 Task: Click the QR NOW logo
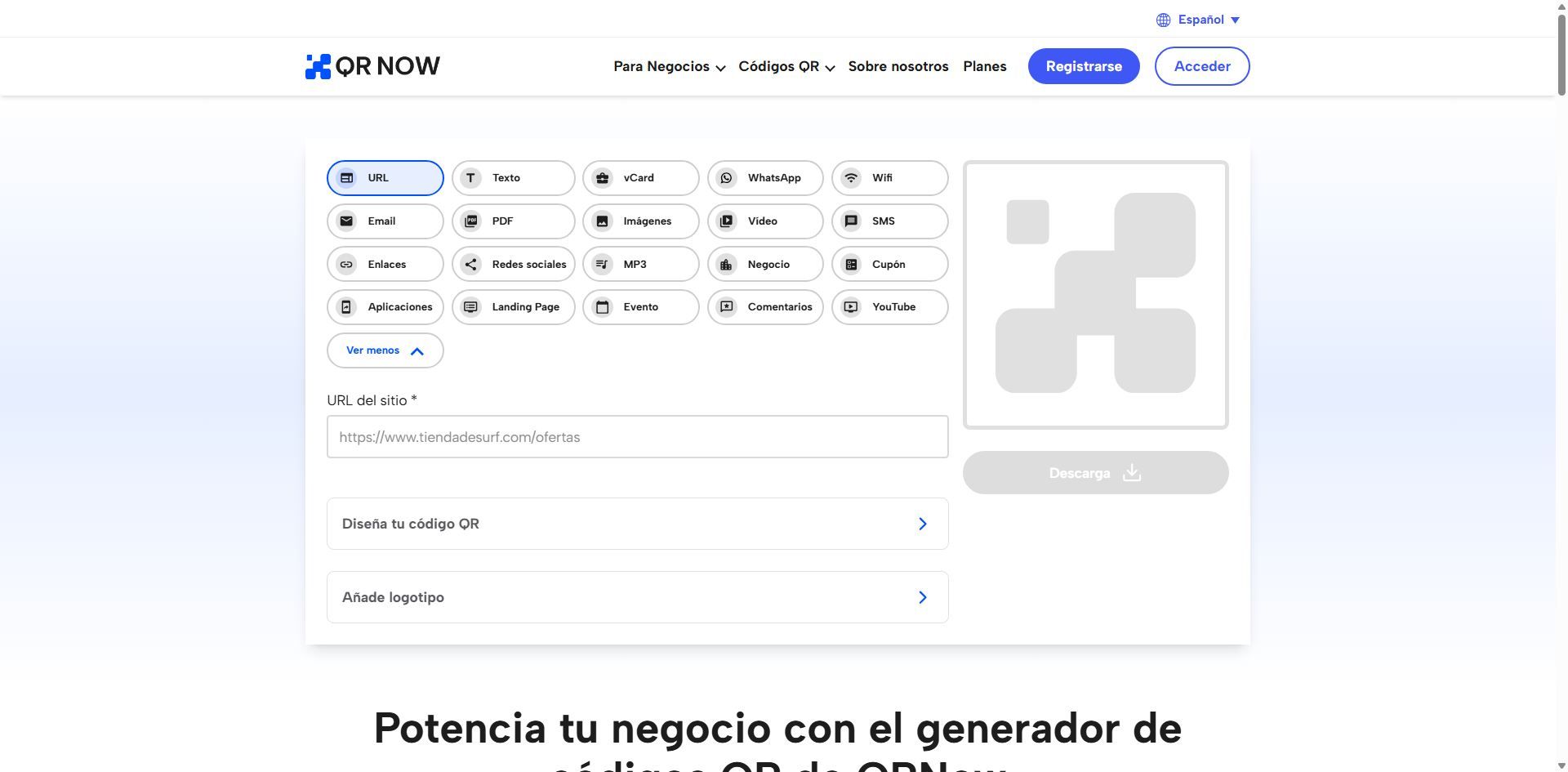pyautogui.click(x=372, y=66)
